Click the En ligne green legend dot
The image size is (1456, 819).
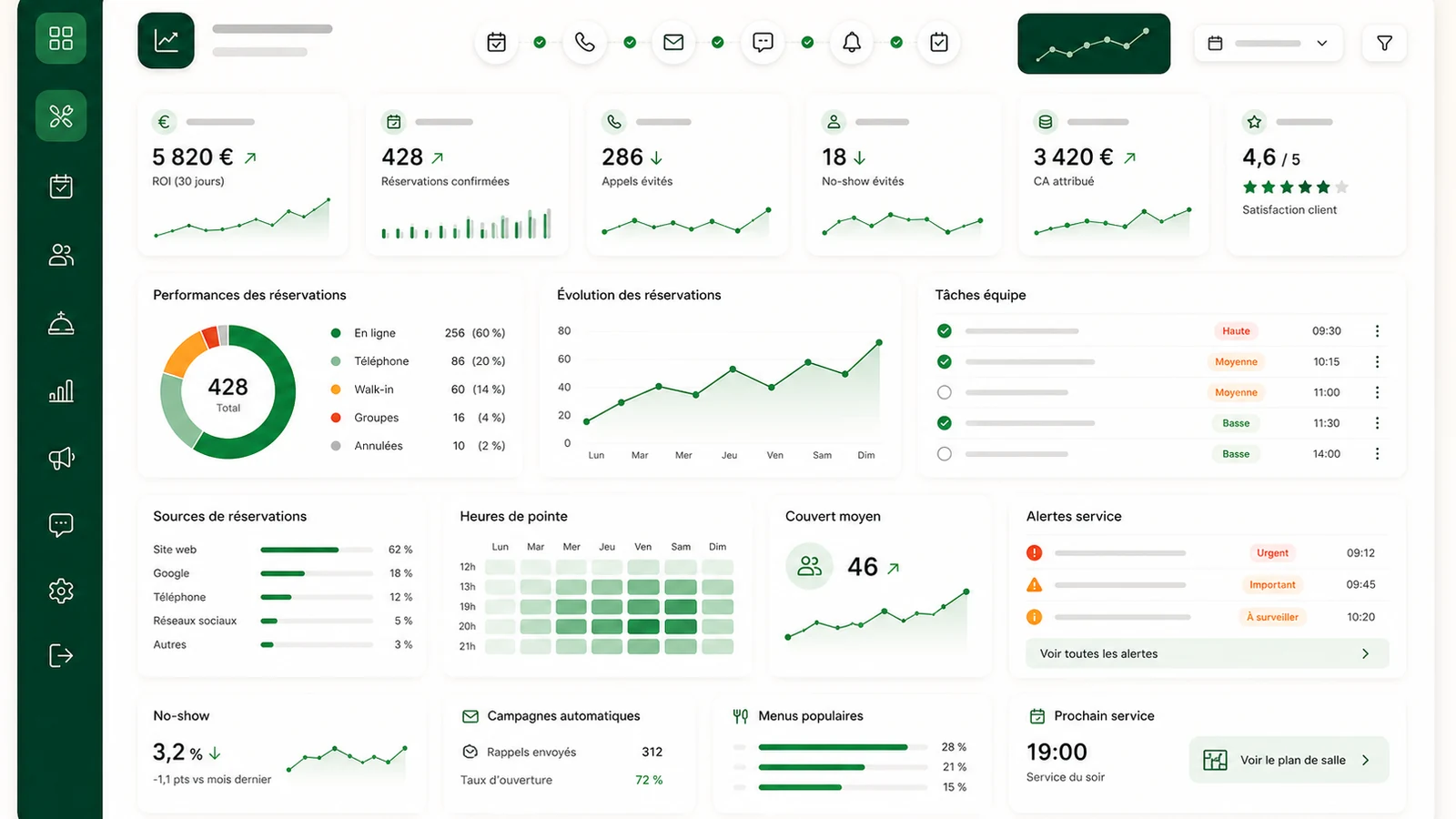[336, 333]
